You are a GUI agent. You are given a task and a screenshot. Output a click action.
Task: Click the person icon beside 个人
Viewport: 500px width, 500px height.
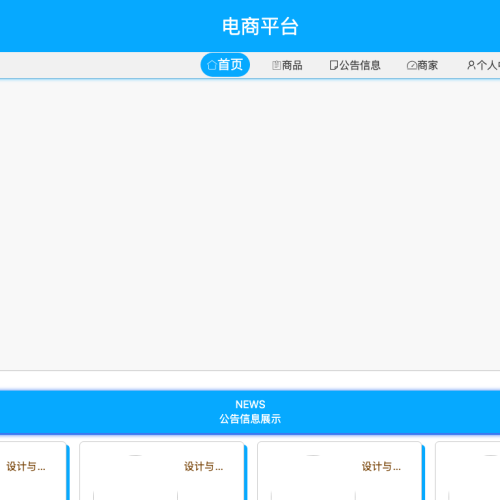pyautogui.click(x=471, y=65)
